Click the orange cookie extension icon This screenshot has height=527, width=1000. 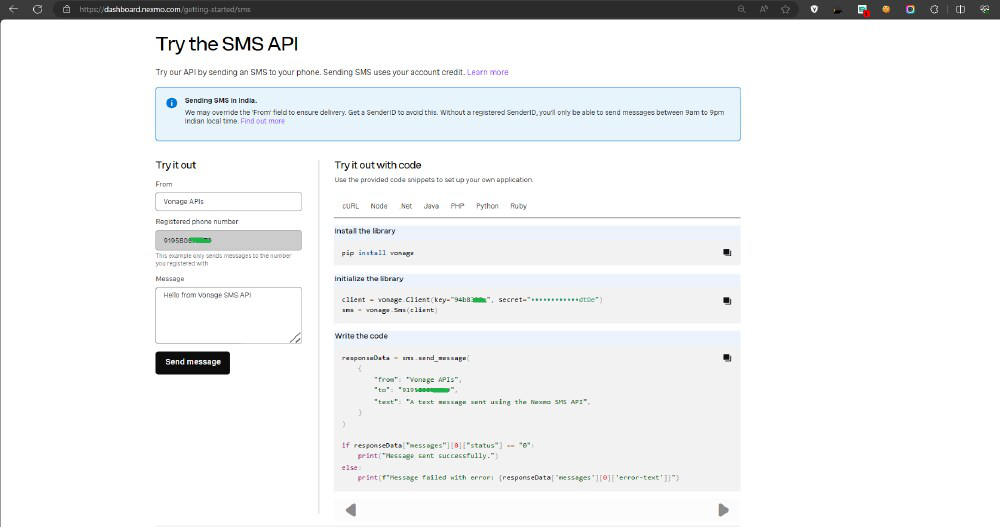click(x=886, y=10)
